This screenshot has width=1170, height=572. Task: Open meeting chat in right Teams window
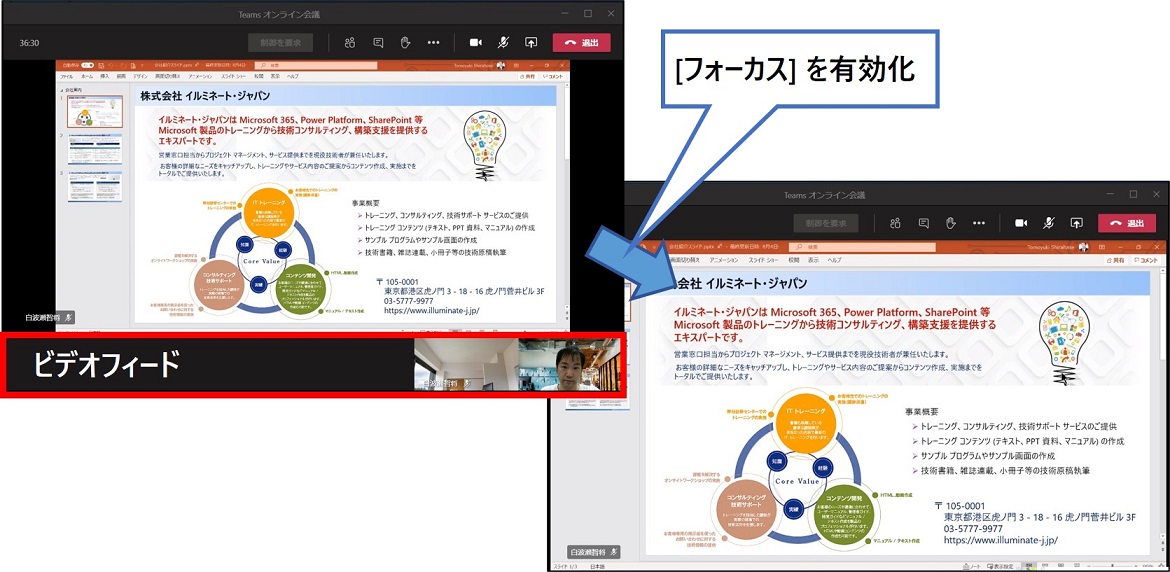coord(924,223)
